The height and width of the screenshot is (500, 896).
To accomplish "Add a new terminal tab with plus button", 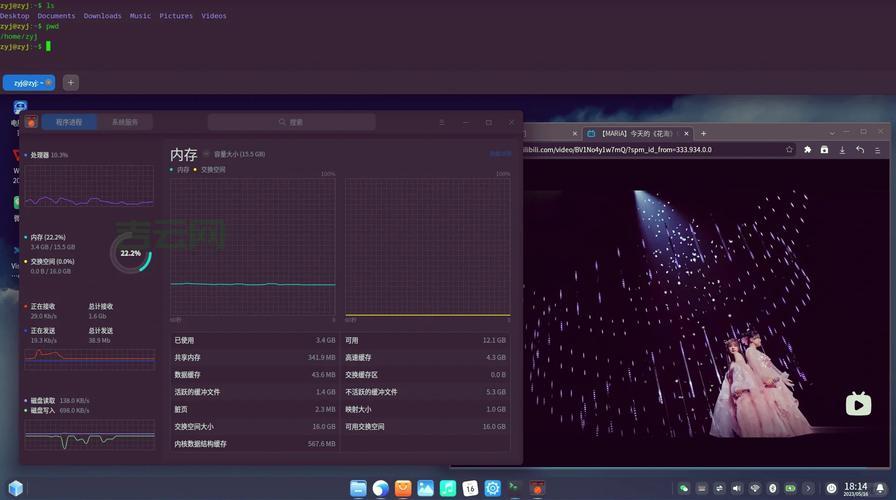I will [71, 83].
